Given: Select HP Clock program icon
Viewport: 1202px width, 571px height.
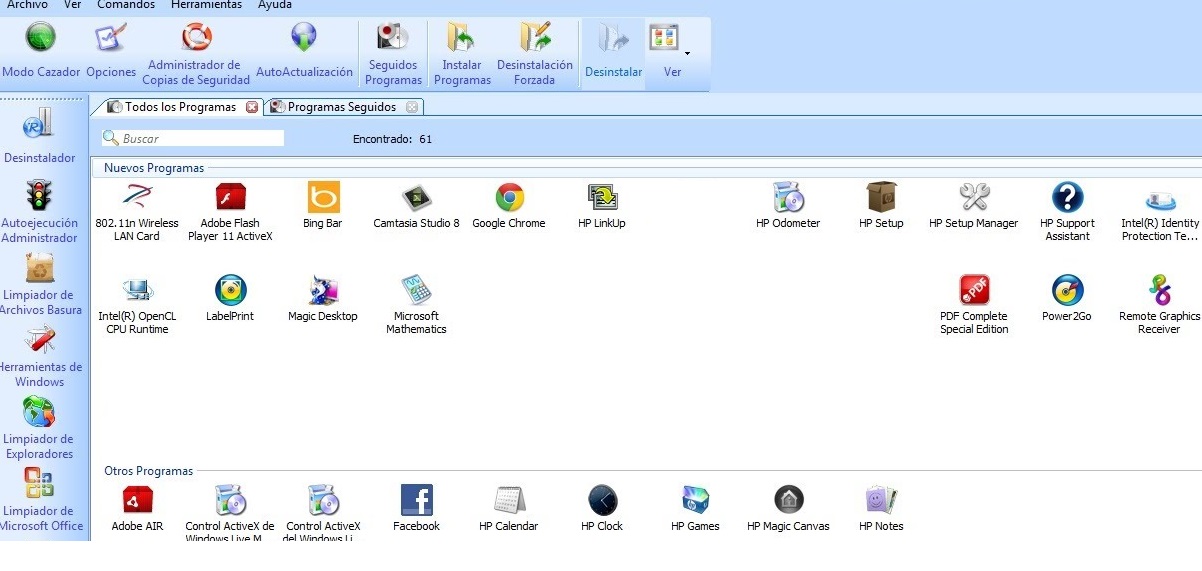Looking at the screenshot, I should 602,508.
